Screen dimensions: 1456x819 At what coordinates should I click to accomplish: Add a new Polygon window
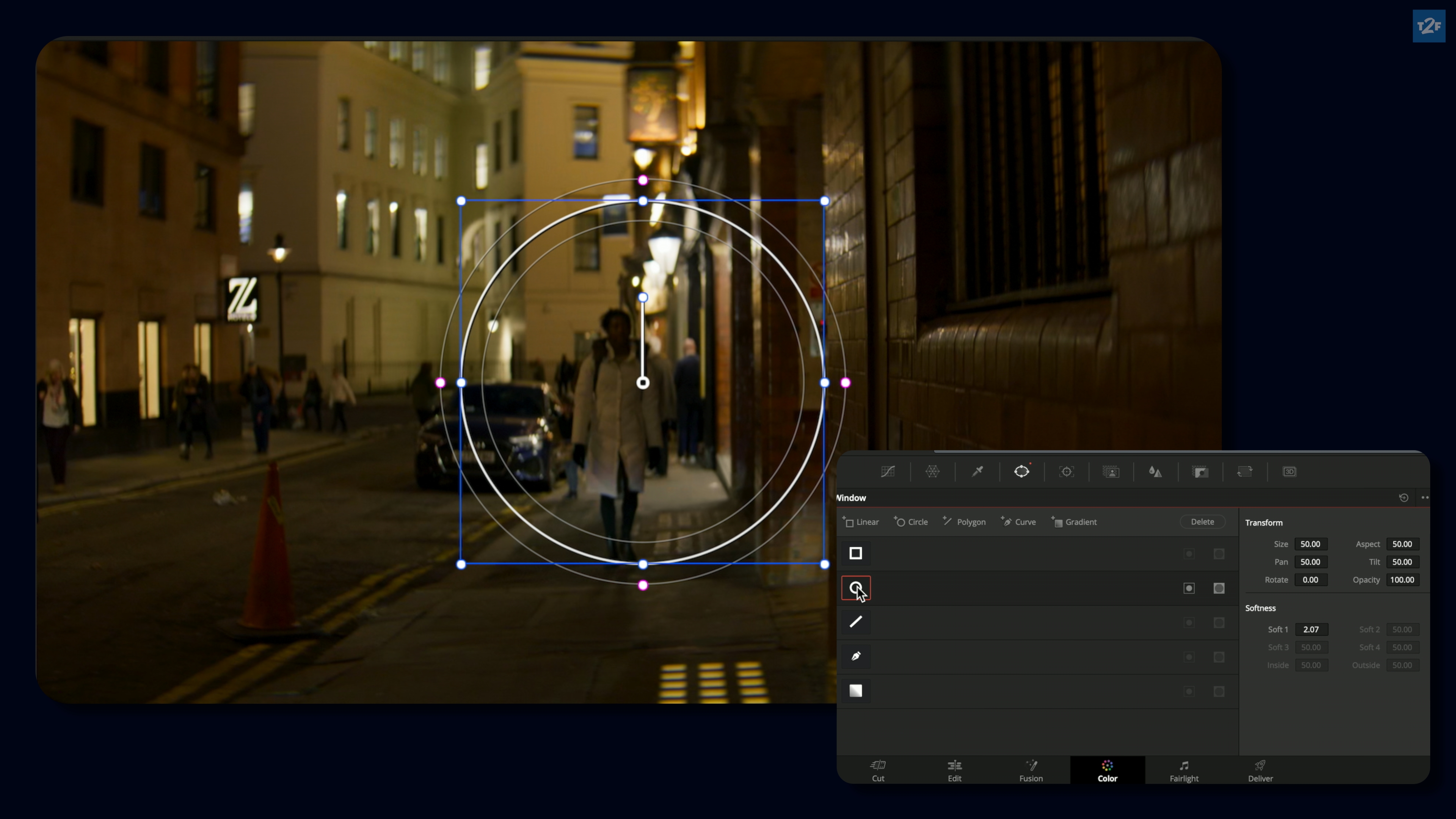pos(964,522)
